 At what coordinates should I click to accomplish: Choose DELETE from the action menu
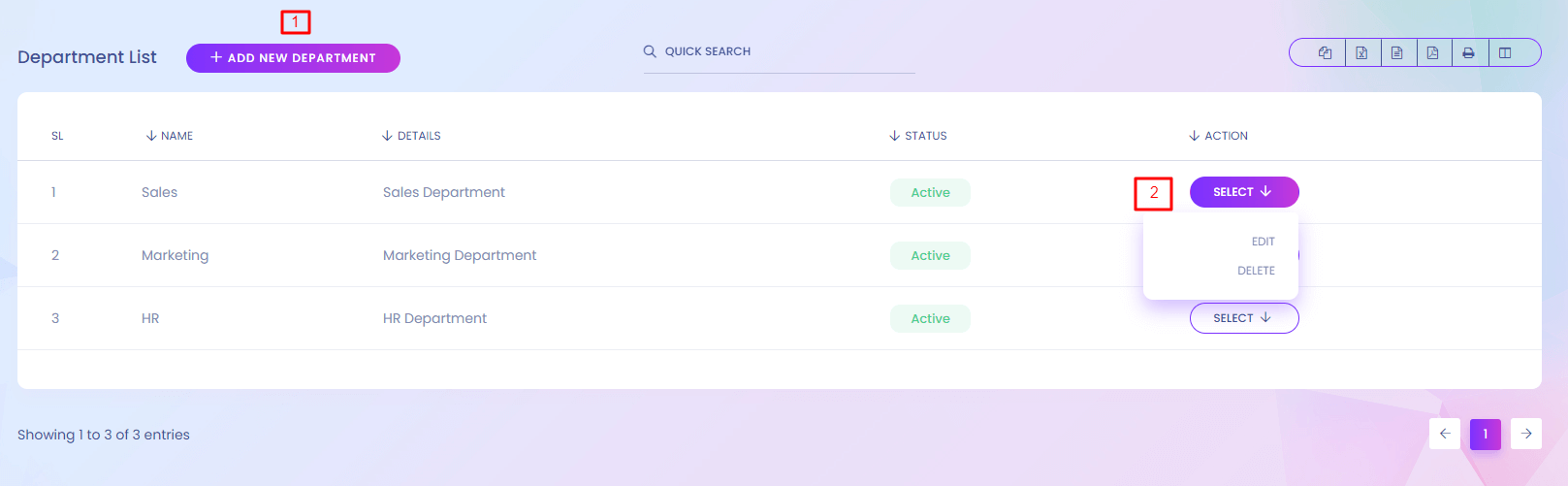pos(1256,271)
